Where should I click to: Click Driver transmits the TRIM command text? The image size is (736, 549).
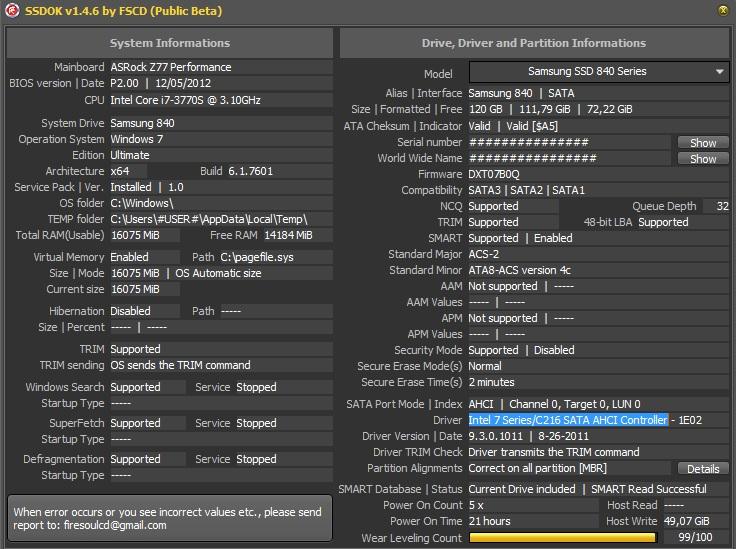point(554,452)
